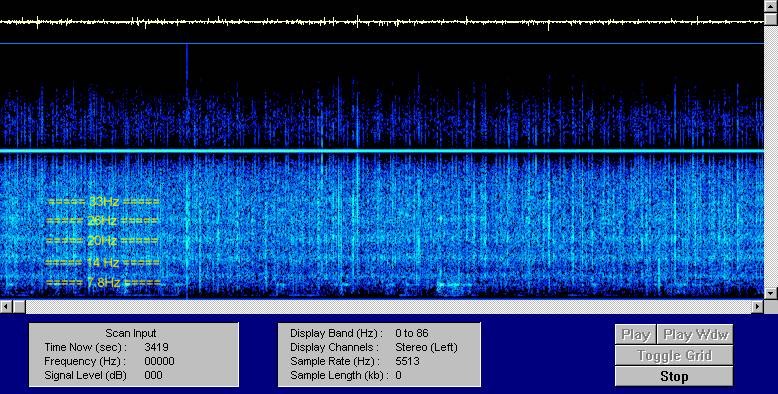Viewport: 778px width, 394px height.
Task: Click the Play Wdw button
Action: coord(695,335)
